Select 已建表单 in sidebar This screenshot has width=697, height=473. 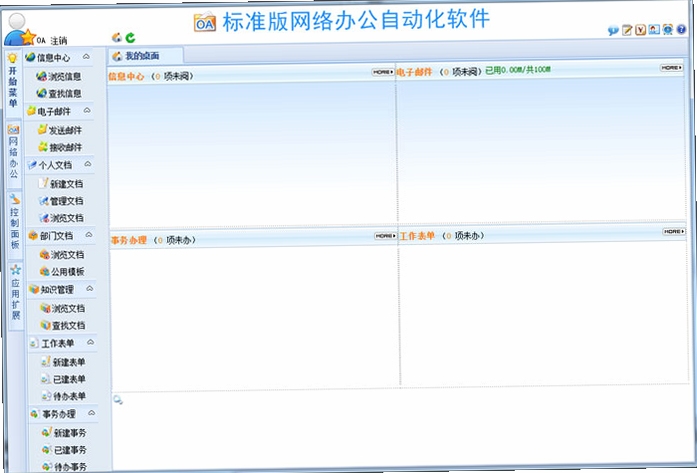64,379
